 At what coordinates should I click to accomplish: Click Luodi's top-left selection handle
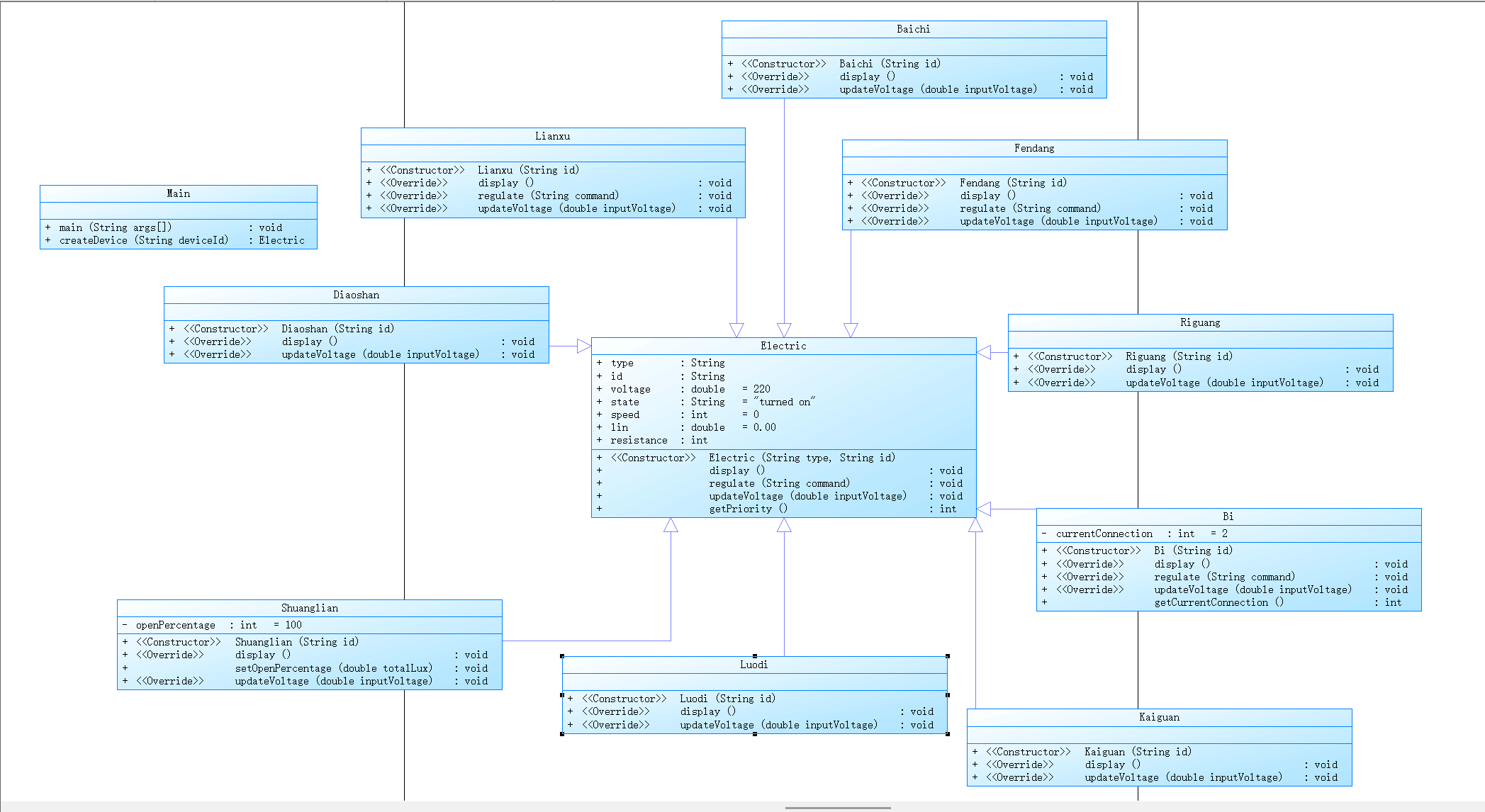tap(562, 656)
